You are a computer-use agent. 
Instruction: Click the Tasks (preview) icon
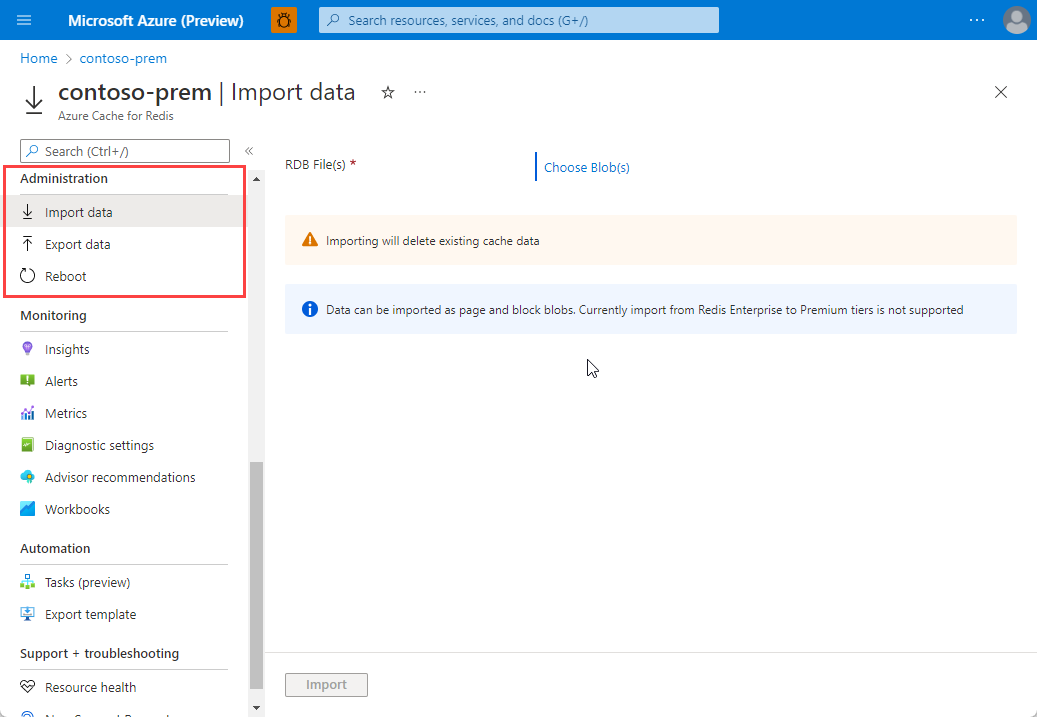(x=27, y=581)
